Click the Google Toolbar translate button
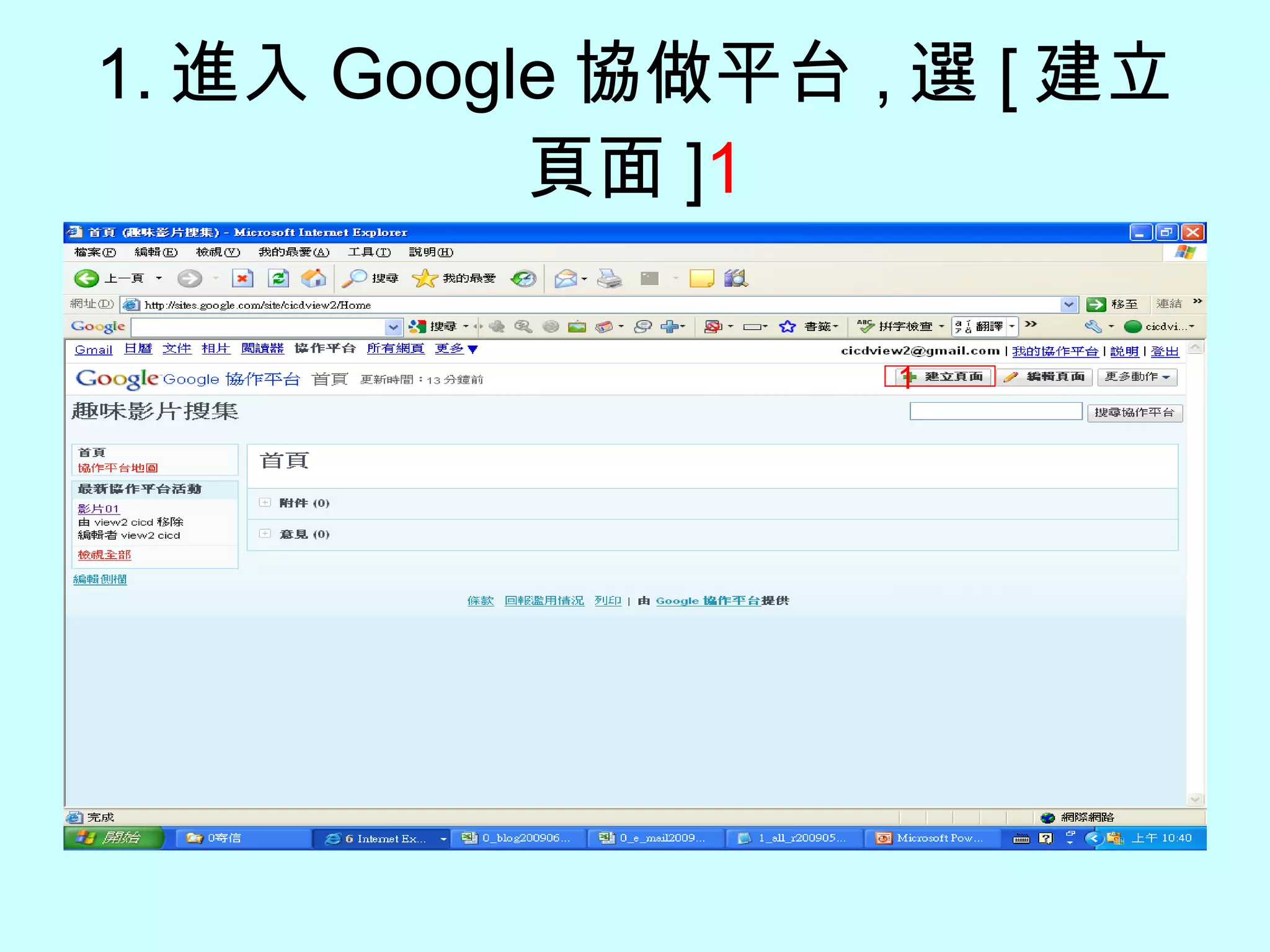1270x952 pixels. coord(979,326)
